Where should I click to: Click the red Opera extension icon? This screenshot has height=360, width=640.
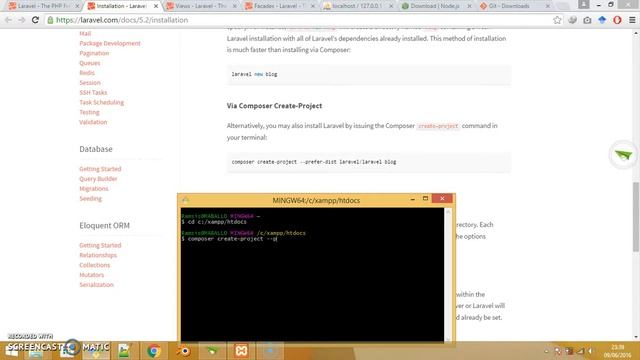pos(617,20)
